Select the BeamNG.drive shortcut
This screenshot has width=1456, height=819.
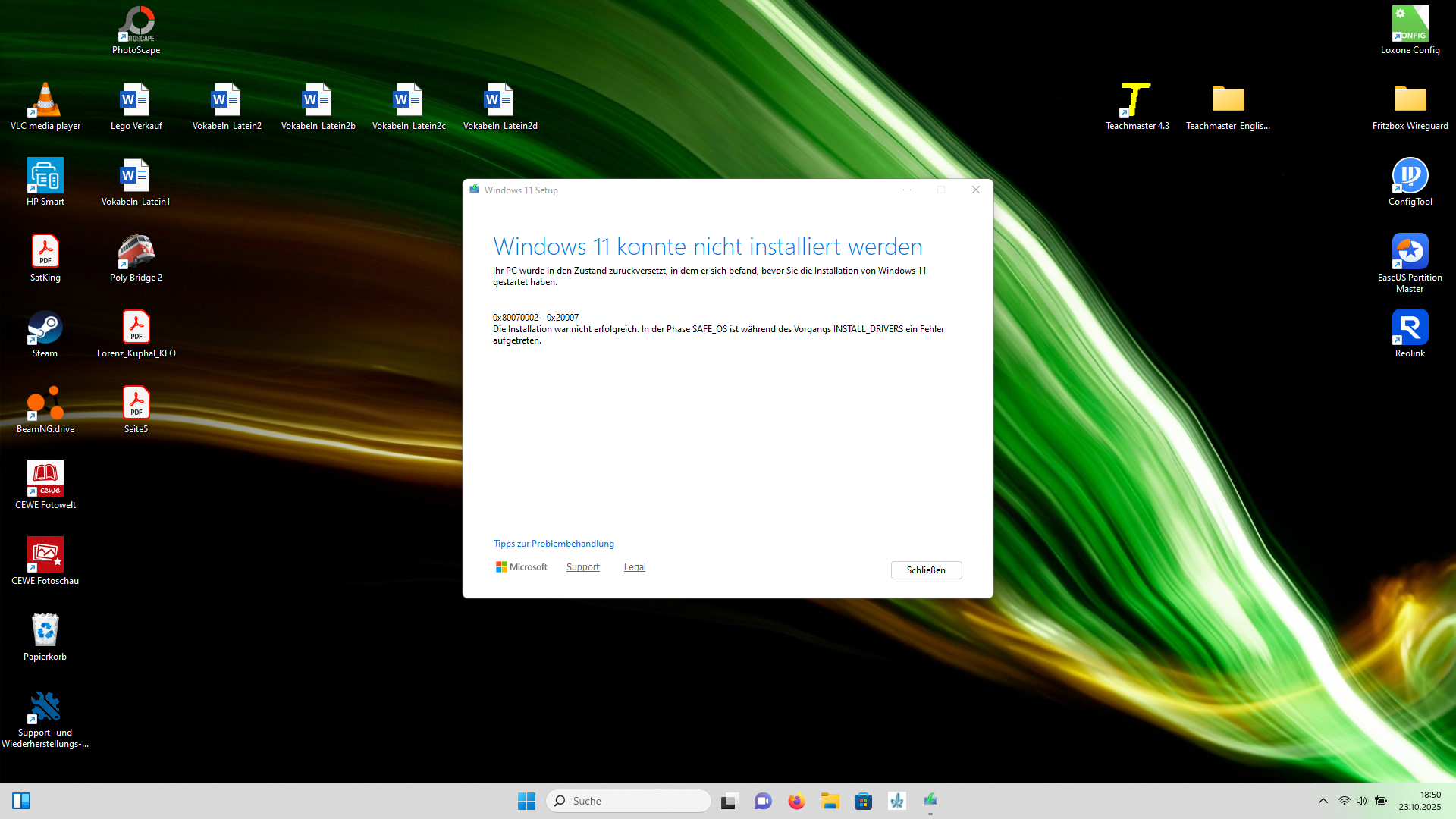click(x=45, y=409)
